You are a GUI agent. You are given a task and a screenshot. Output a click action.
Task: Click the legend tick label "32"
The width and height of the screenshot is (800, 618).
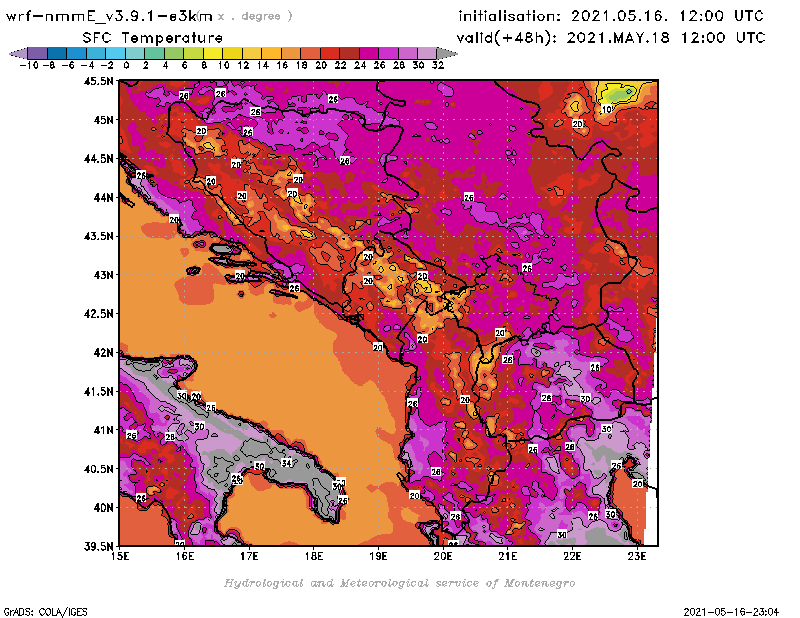438,65
